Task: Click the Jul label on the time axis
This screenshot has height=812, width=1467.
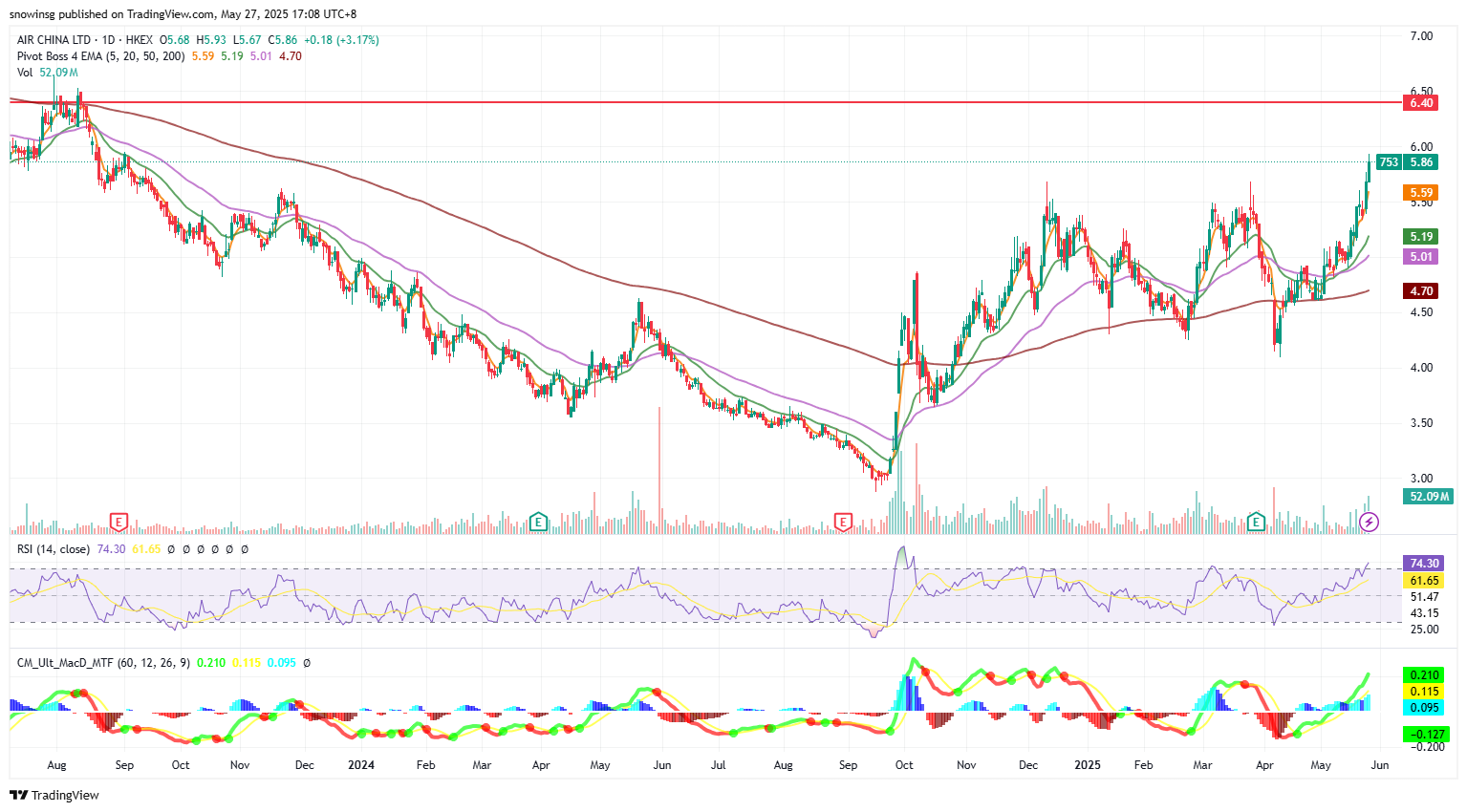Action: tap(719, 765)
